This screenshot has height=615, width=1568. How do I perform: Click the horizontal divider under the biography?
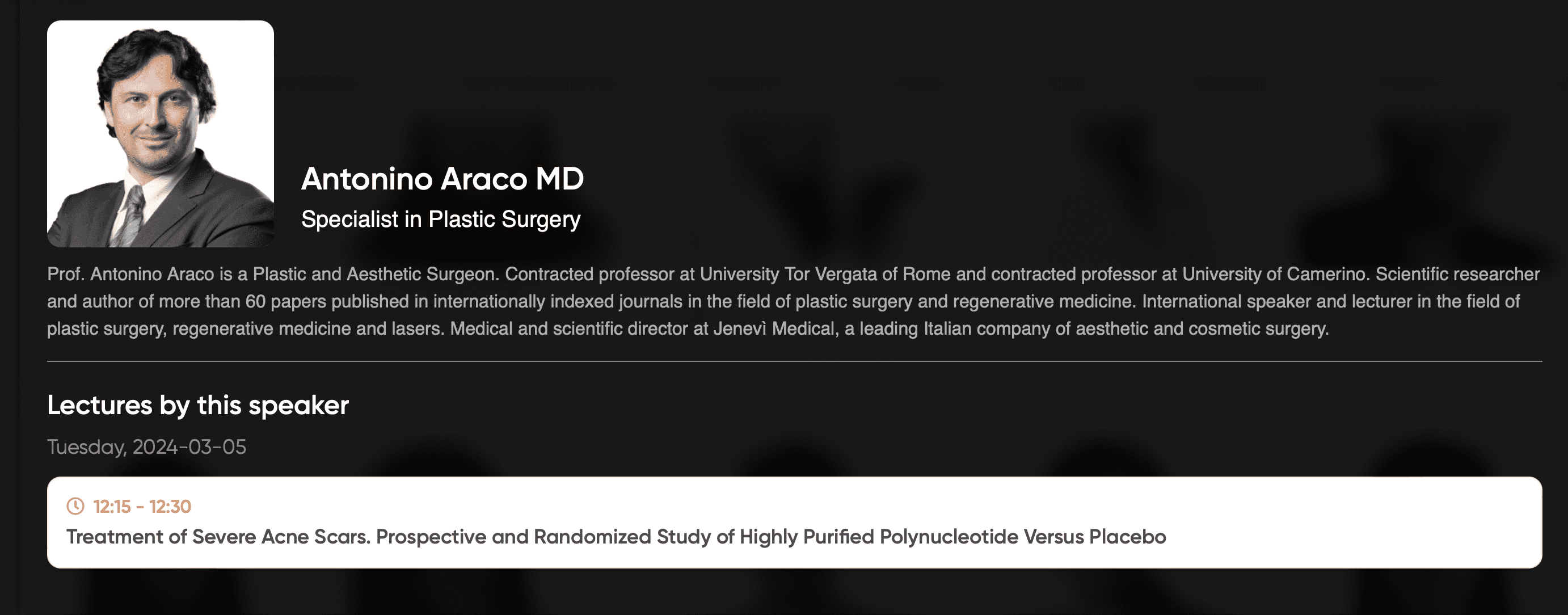(x=794, y=361)
